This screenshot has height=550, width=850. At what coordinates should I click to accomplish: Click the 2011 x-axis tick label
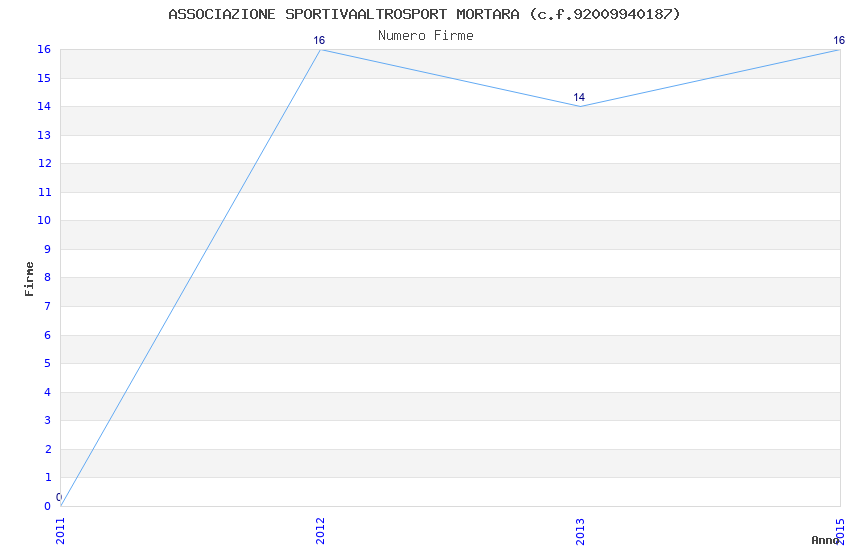[60, 531]
